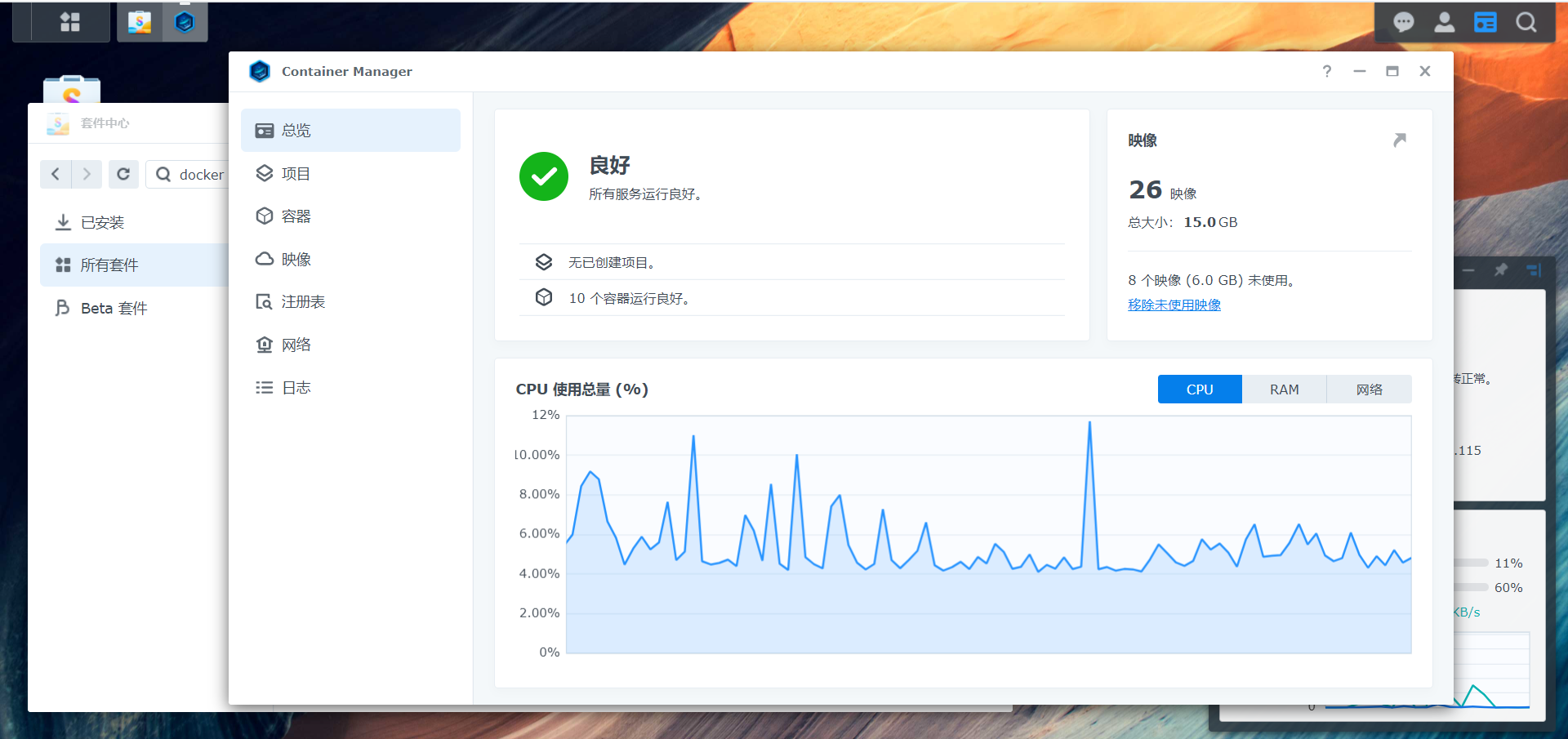Switch chart to RAM tab
Screen dimensions: 1568x739
pos(1284,390)
